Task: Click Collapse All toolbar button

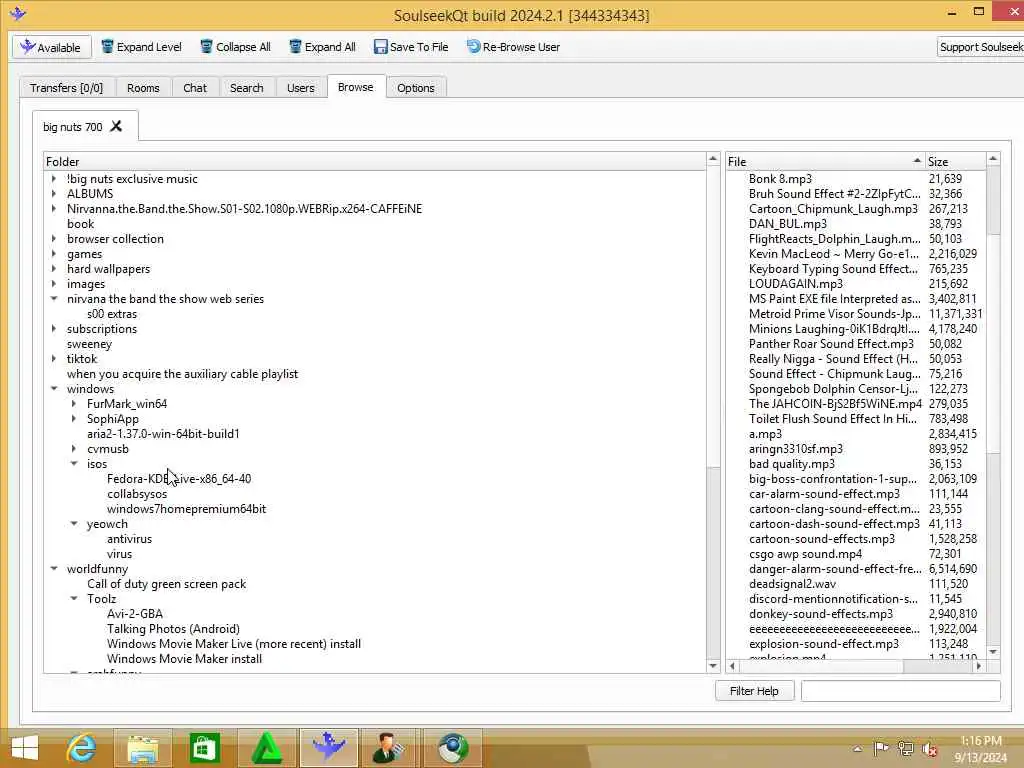Action: click(235, 47)
